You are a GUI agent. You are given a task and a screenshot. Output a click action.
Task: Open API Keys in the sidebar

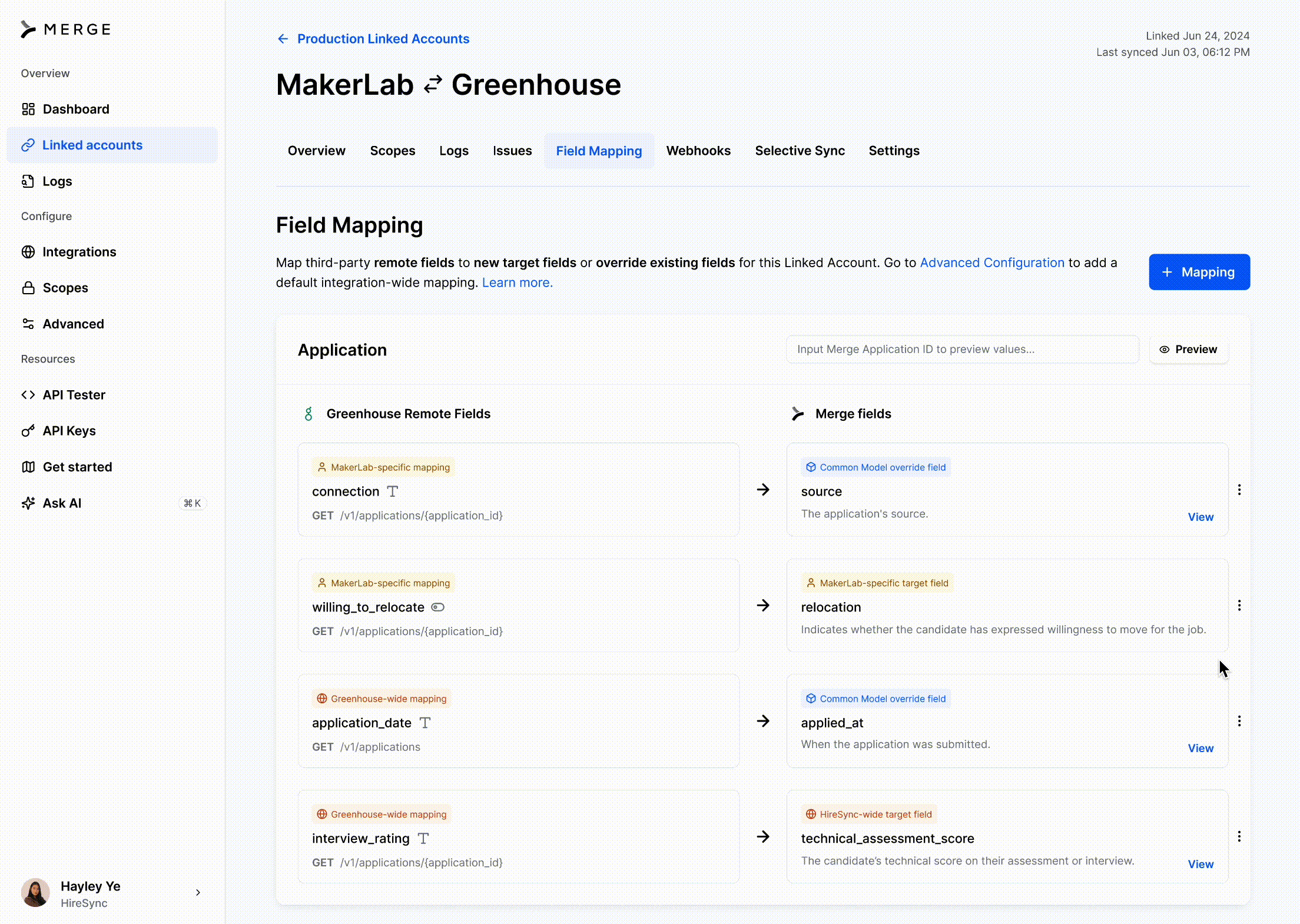(112, 431)
